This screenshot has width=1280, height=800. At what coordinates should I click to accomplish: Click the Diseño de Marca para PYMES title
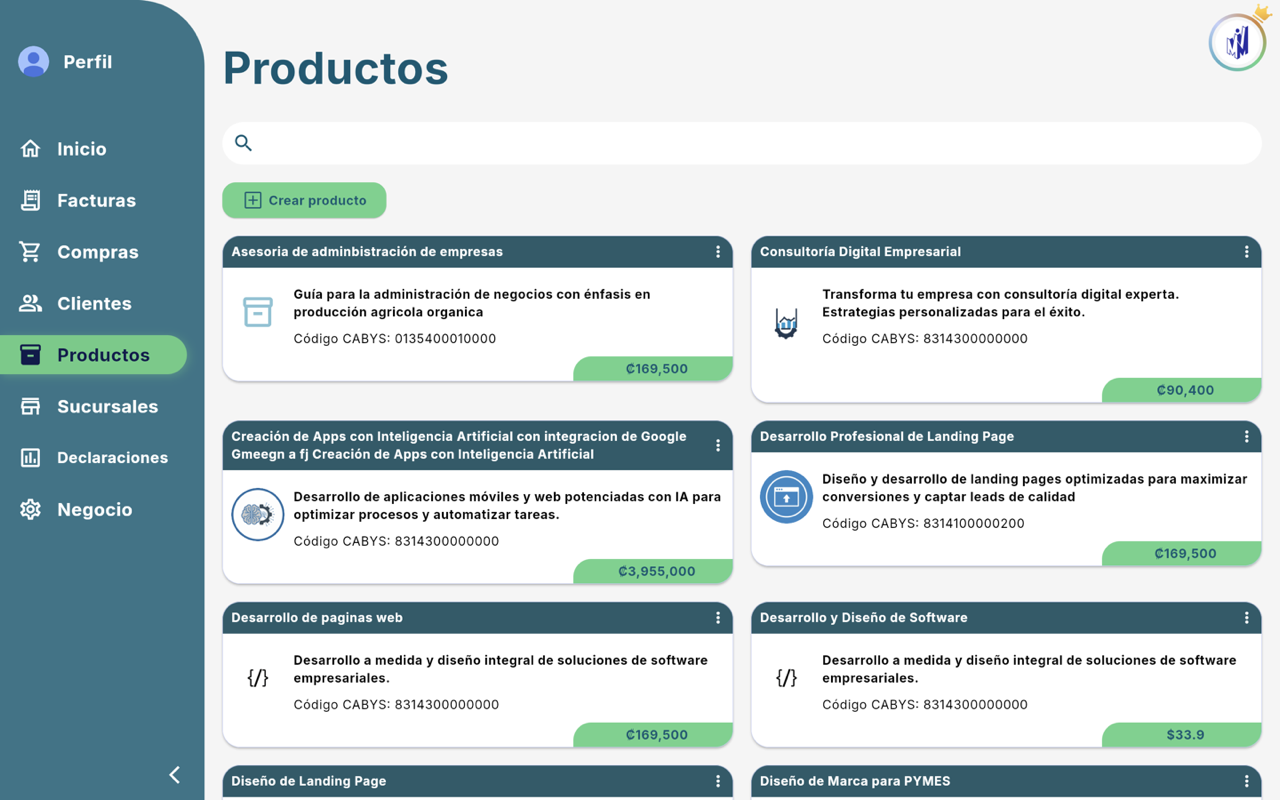855,781
